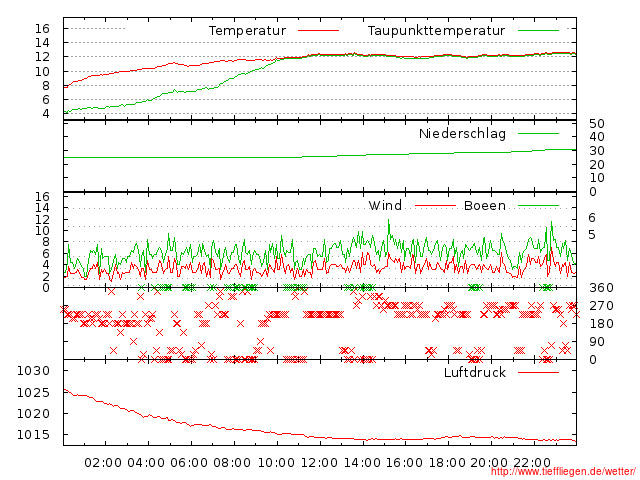Click the red Wind legend line
This screenshot has width=640, height=480.
pos(435,206)
